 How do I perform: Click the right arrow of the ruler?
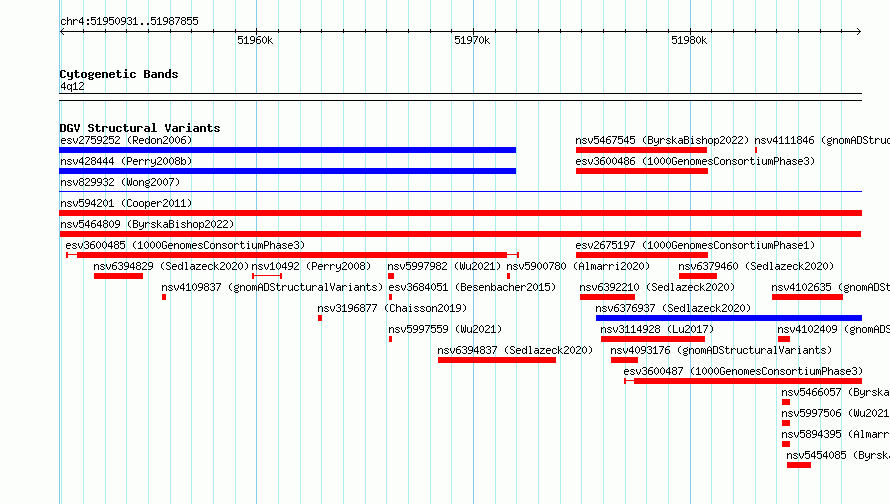click(859, 32)
